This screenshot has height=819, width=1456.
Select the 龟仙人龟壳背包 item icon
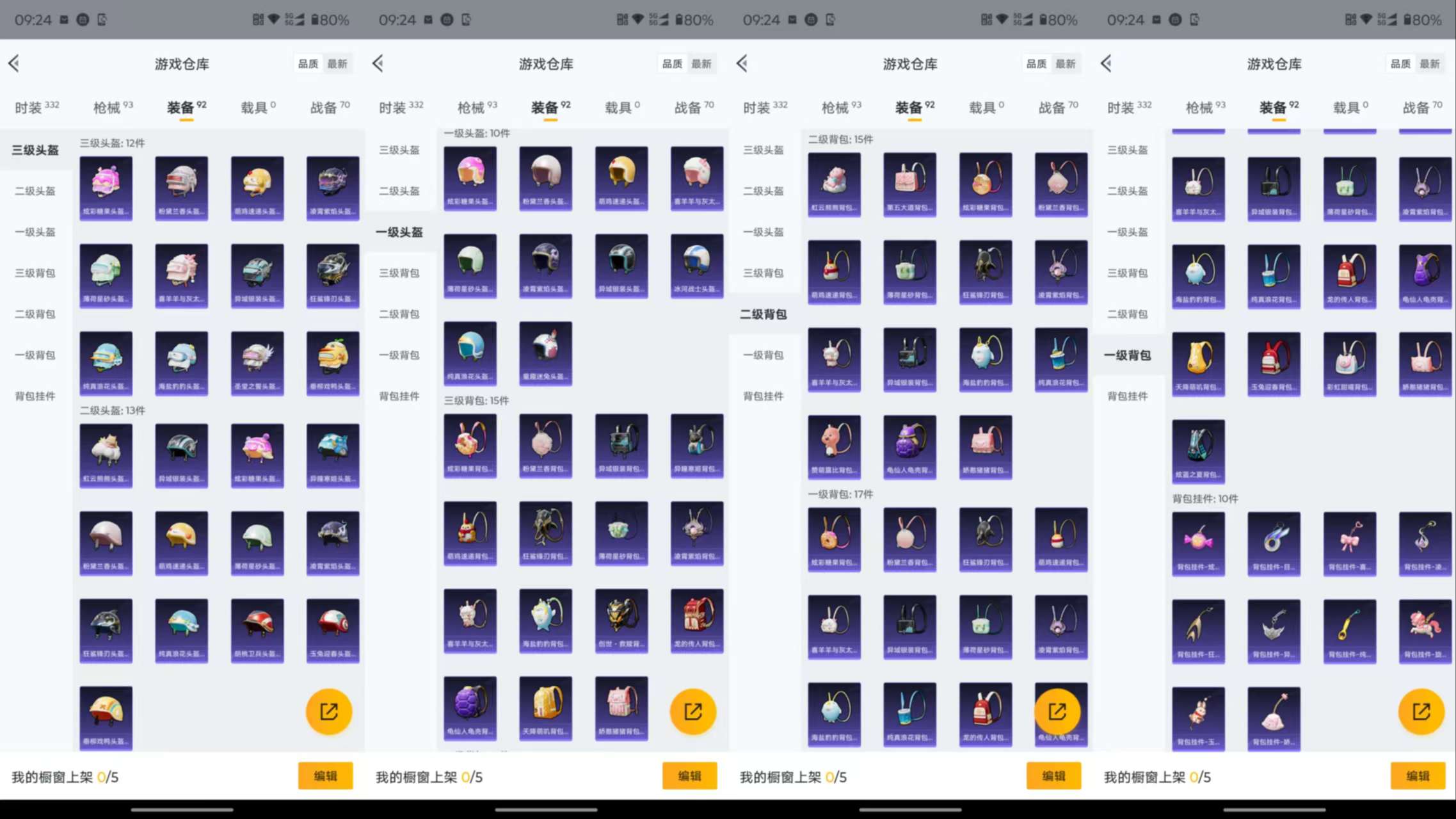click(x=470, y=708)
